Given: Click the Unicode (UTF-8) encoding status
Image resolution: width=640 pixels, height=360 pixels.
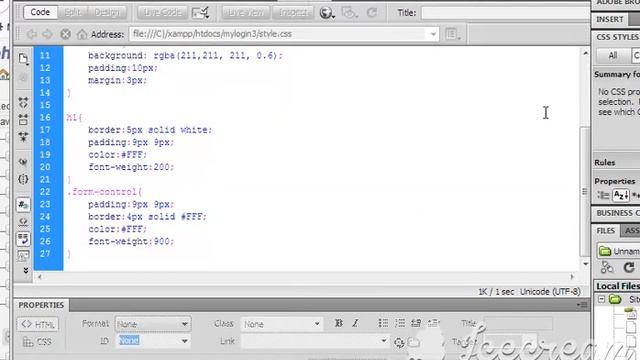Looking at the screenshot, I should pos(550,291).
